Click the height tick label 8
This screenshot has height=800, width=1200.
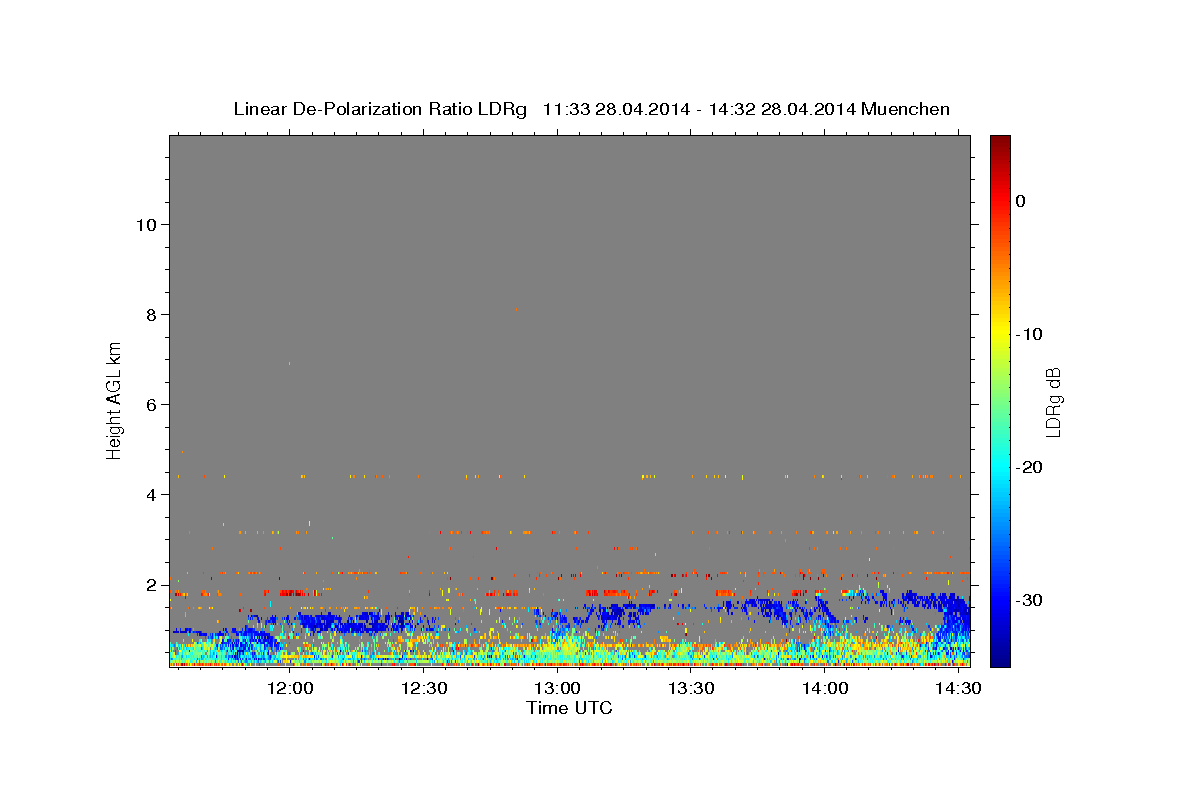point(150,314)
